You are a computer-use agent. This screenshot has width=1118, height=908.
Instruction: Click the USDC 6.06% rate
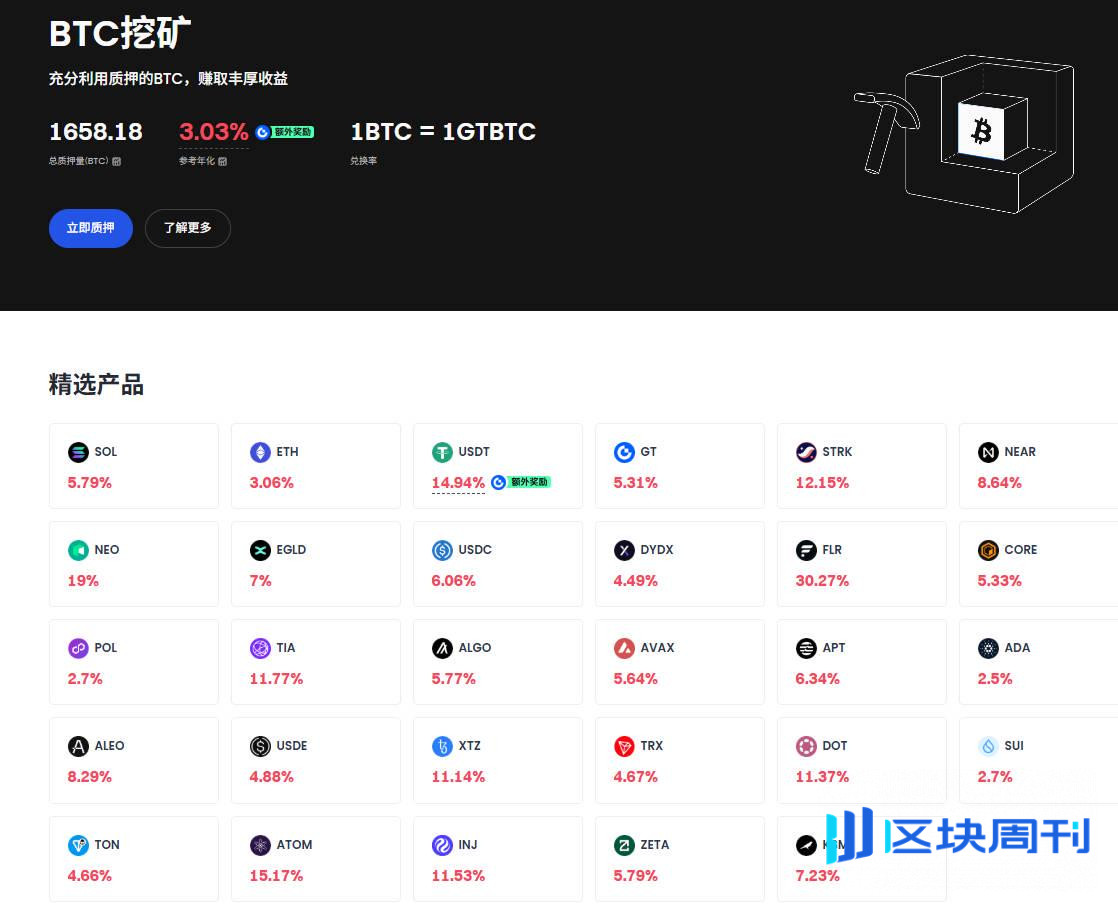coord(453,581)
